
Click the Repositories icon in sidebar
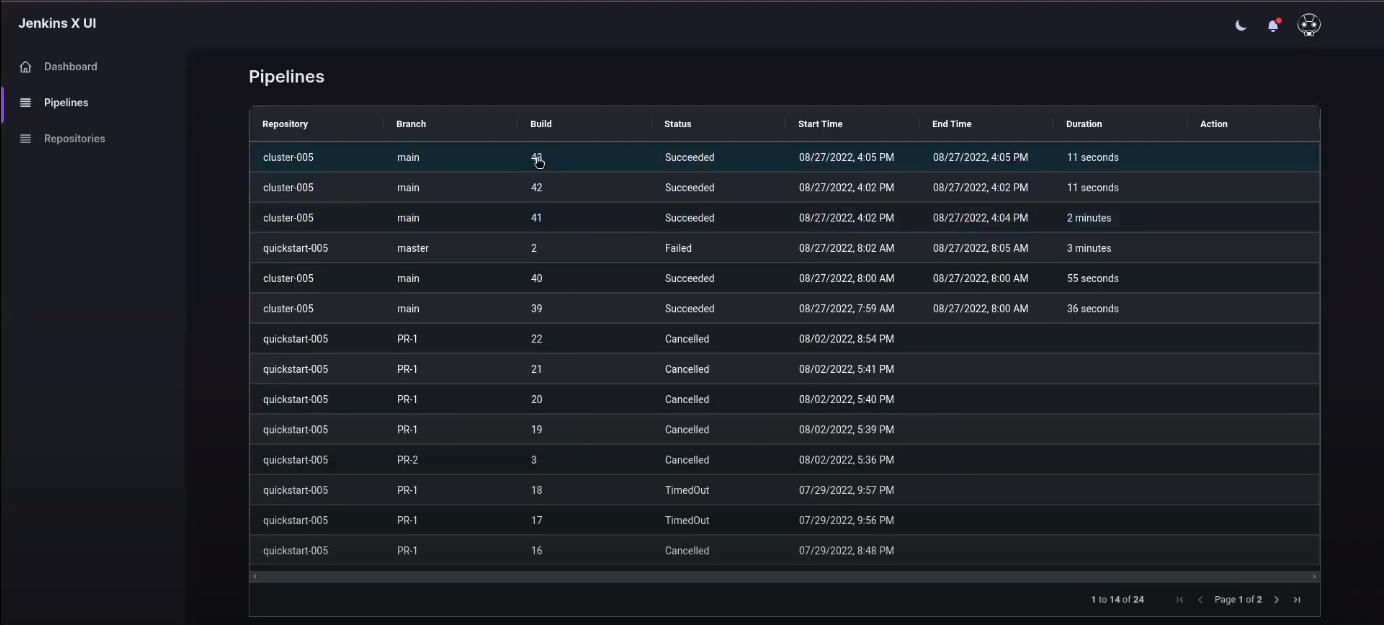coord(25,138)
